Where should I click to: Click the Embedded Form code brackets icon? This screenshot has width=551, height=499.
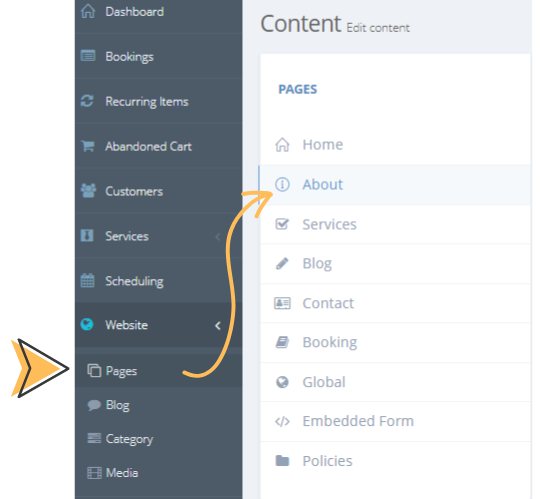click(x=282, y=421)
